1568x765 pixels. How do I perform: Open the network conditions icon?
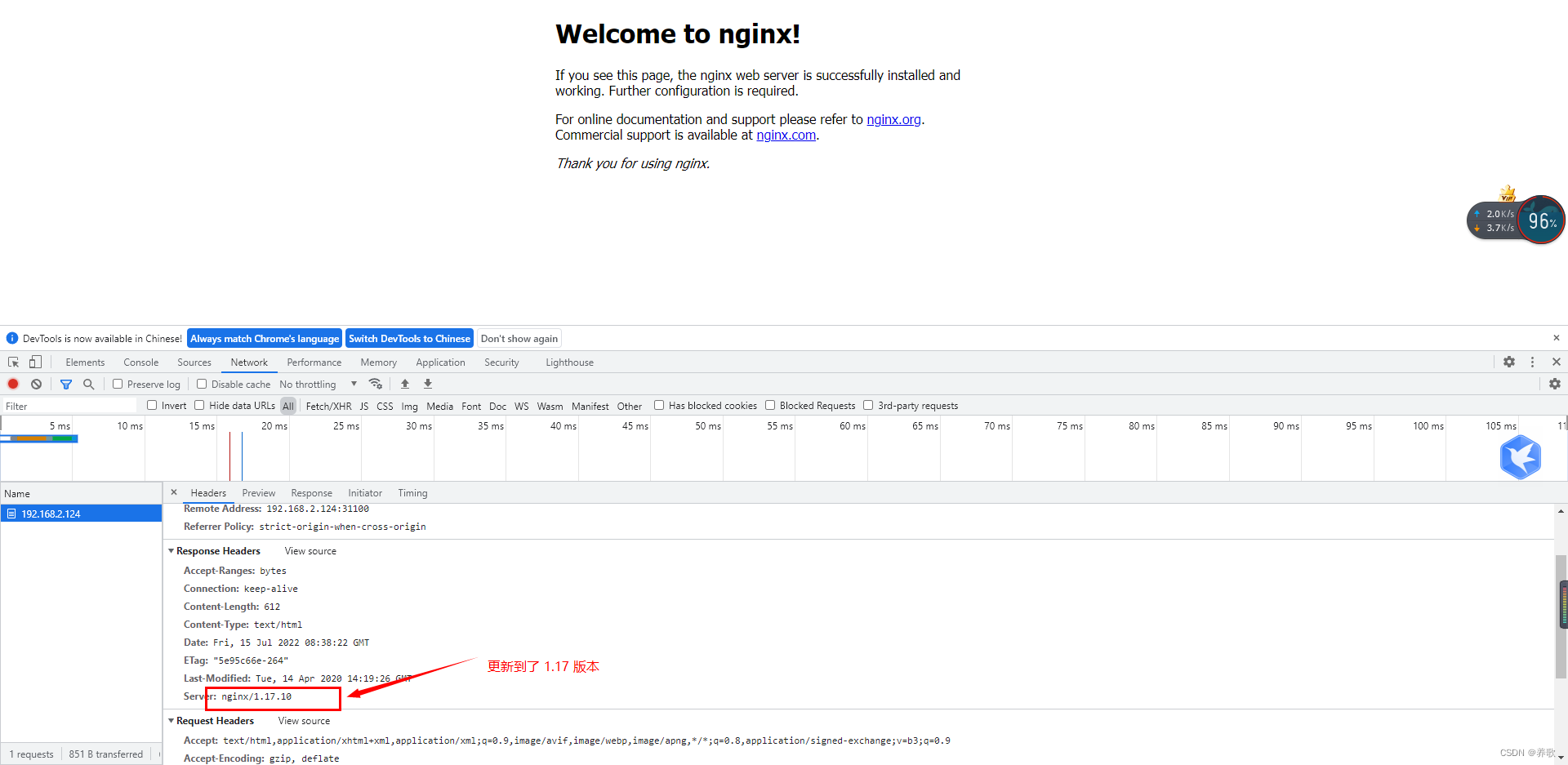pos(376,384)
